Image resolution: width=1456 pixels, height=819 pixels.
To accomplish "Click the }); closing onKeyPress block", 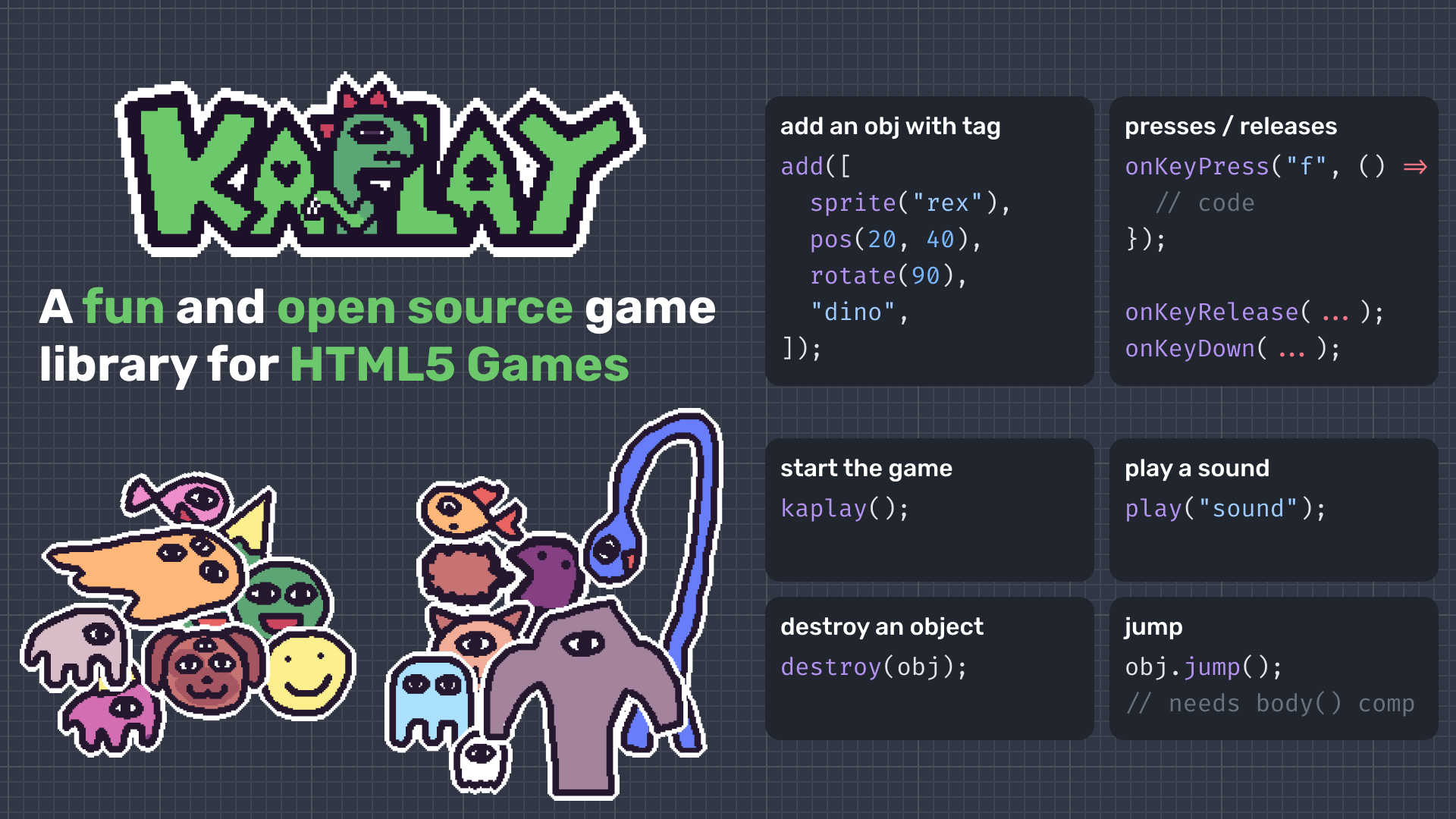I will (x=1146, y=240).
